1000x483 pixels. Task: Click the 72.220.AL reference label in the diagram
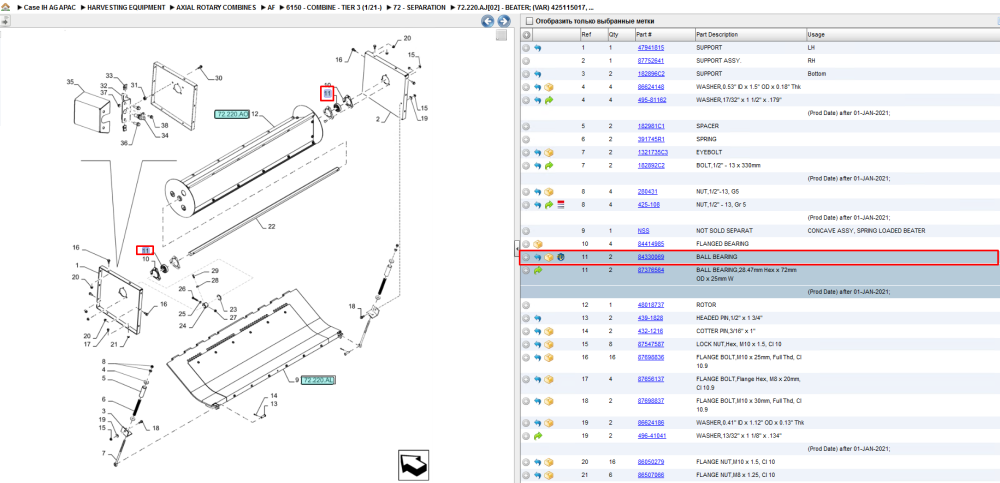[x=318, y=380]
